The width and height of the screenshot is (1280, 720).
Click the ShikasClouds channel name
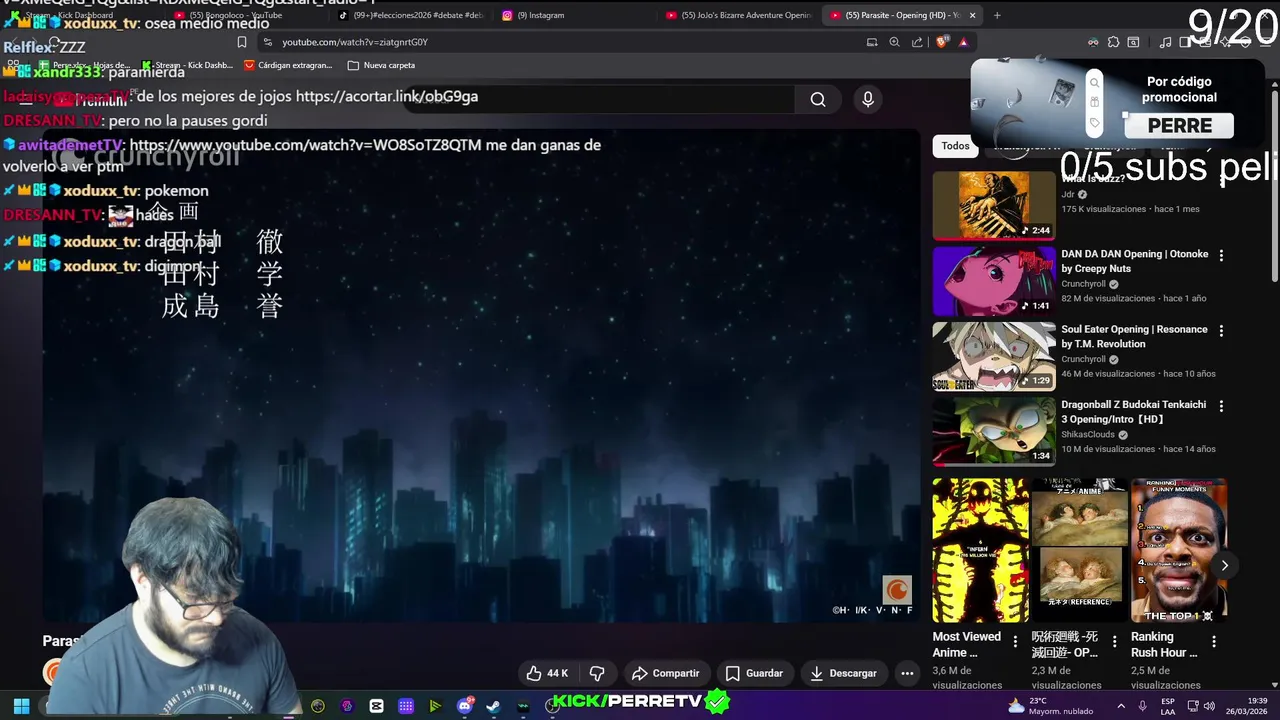[1088, 435]
